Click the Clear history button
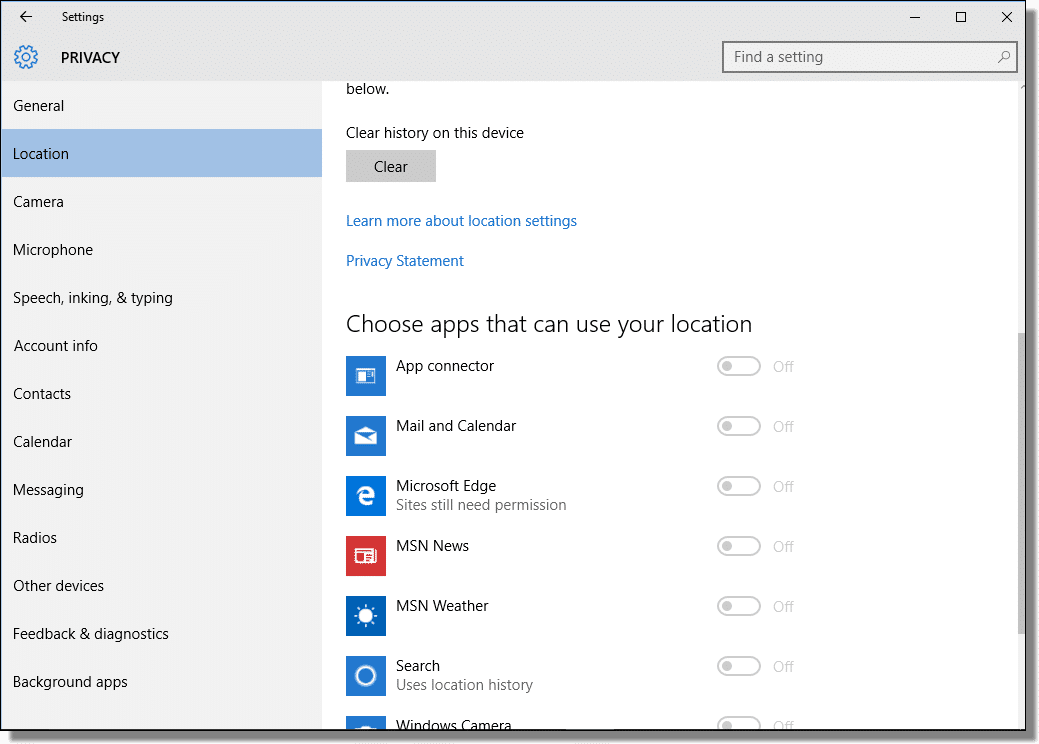1039x744 pixels. tap(390, 166)
